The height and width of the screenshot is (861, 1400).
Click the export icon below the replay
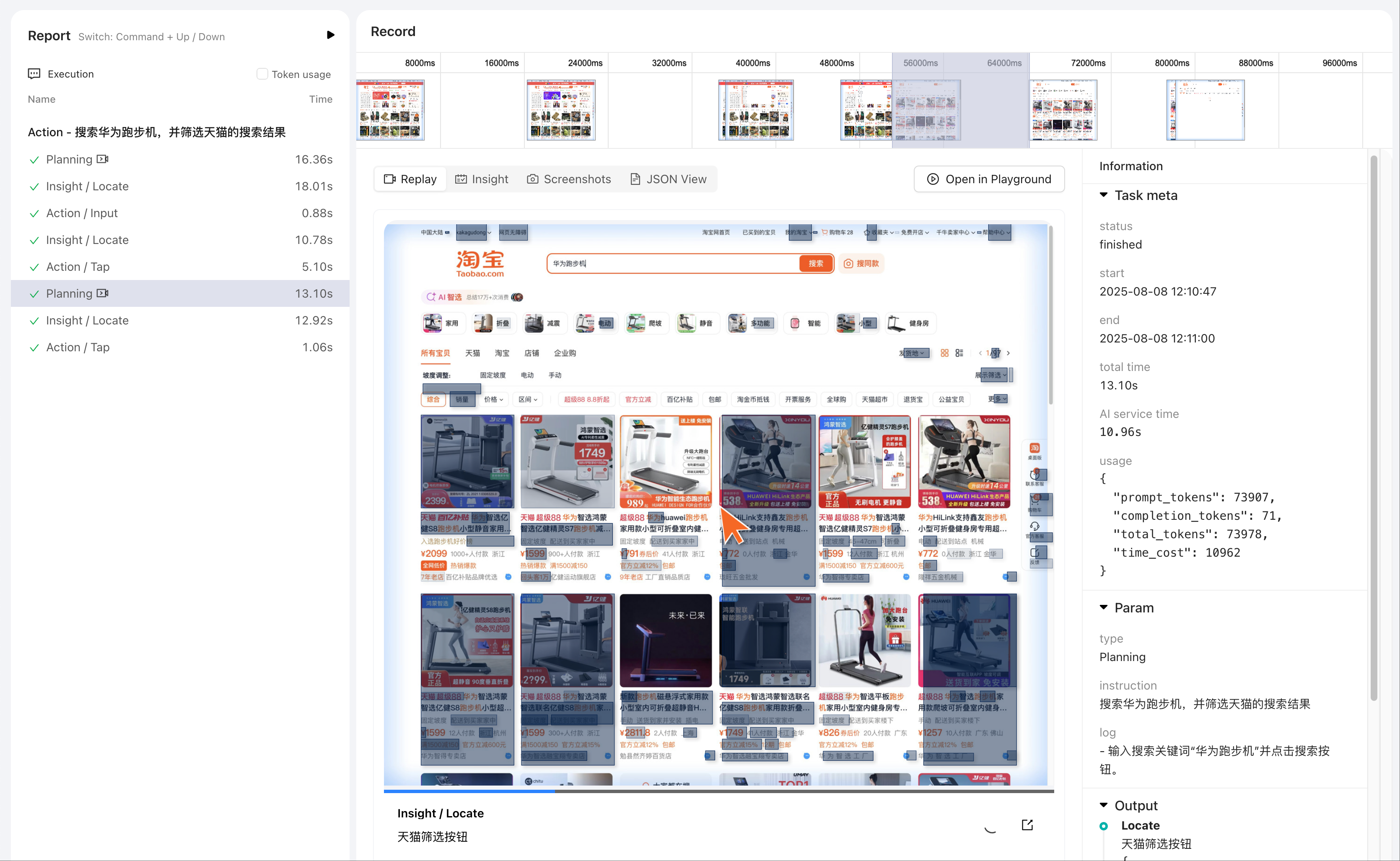[1027, 825]
